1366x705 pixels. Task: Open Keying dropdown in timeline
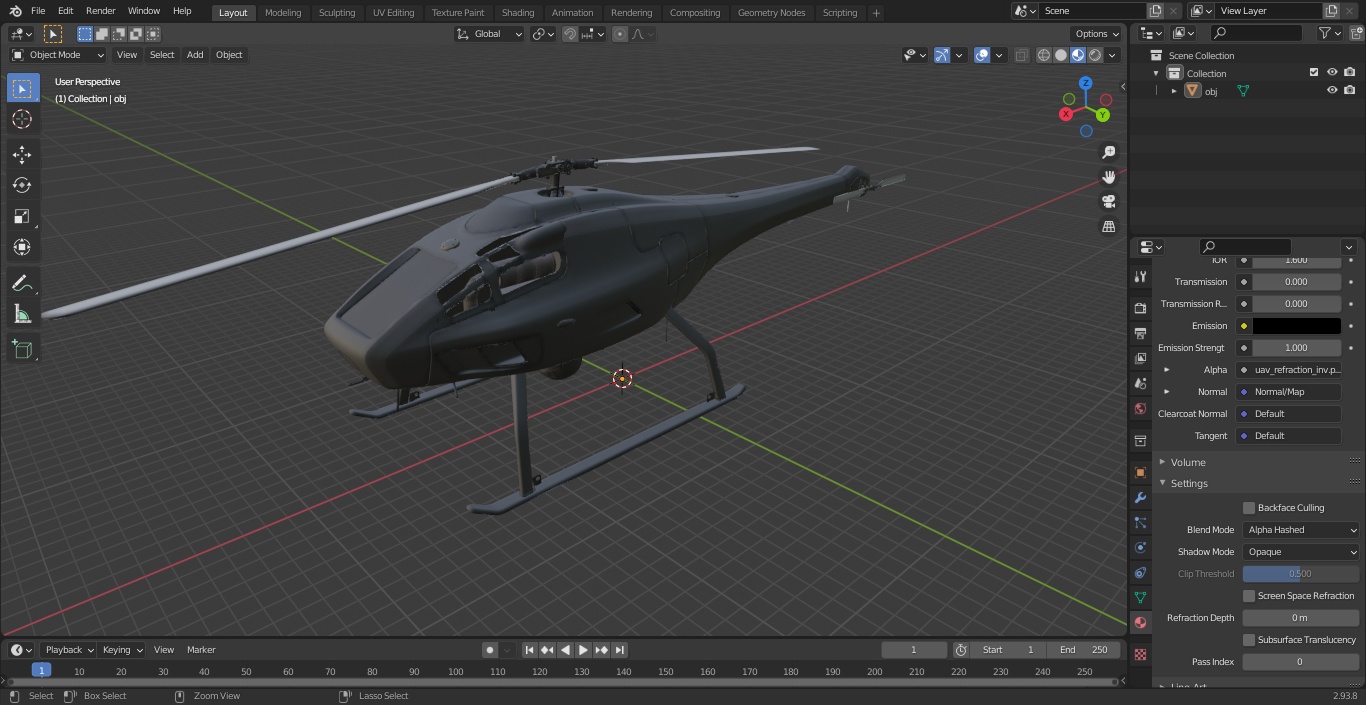click(122, 650)
